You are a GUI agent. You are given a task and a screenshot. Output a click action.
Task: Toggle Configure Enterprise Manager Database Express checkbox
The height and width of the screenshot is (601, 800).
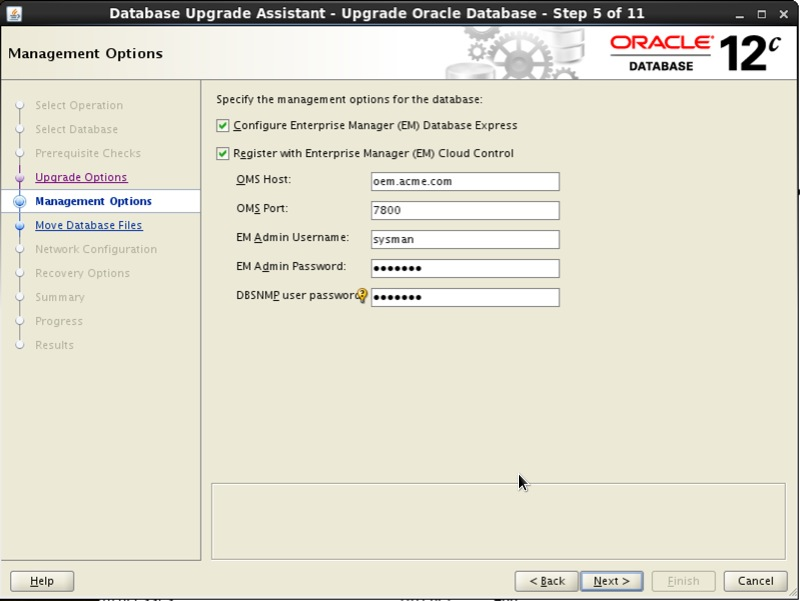tap(222, 126)
